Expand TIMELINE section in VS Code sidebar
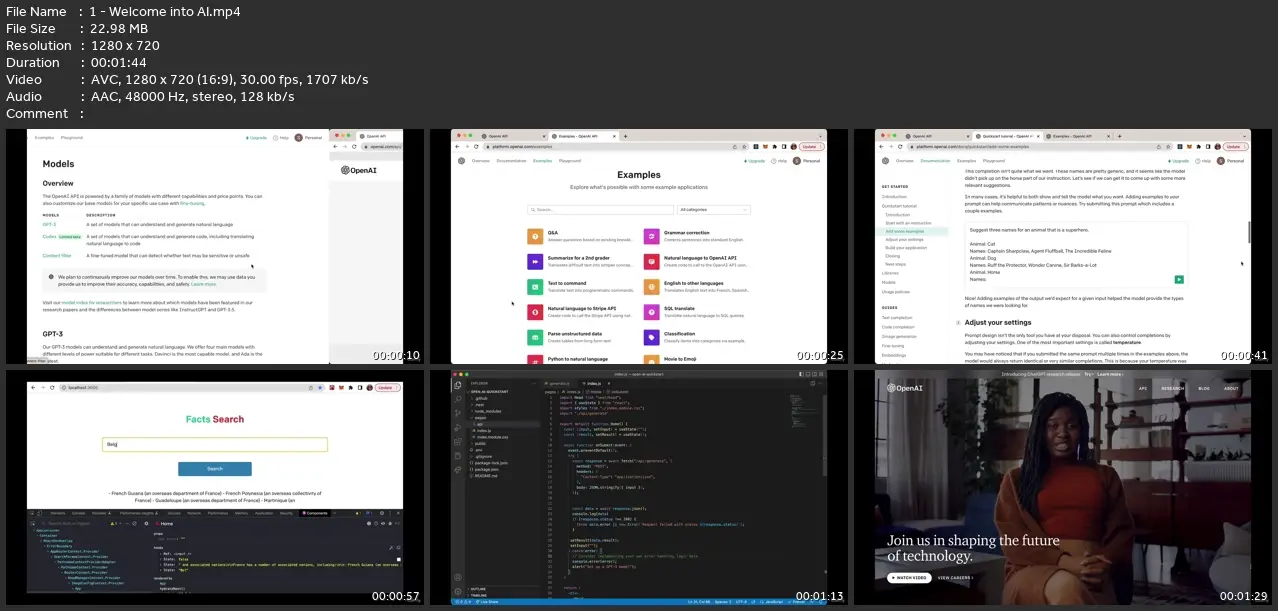Viewport: 1278px width, 611px height. (479, 594)
